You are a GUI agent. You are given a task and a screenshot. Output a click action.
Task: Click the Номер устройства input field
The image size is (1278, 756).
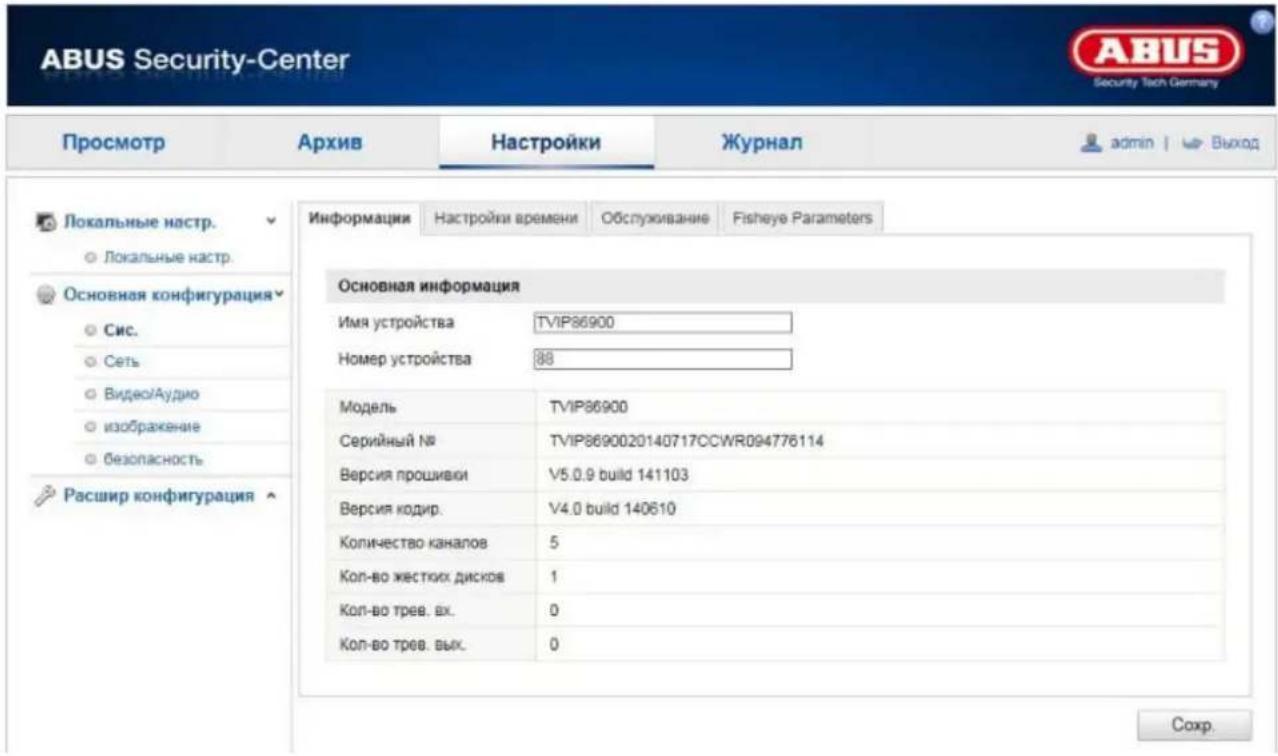click(663, 359)
